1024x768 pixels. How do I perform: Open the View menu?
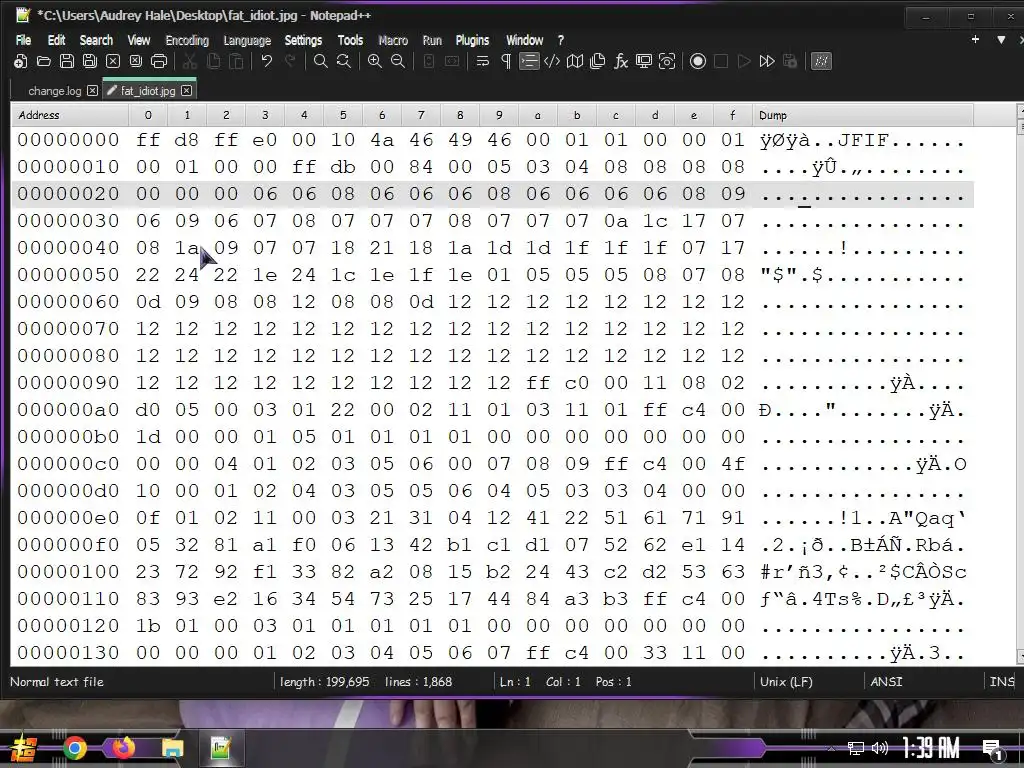(x=138, y=40)
